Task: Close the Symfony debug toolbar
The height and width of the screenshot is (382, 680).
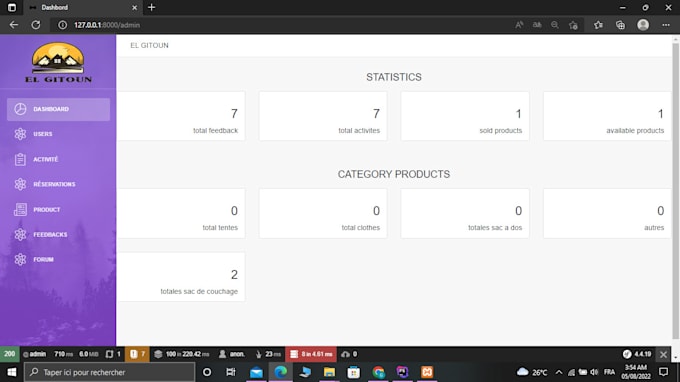Action: click(x=663, y=354)
